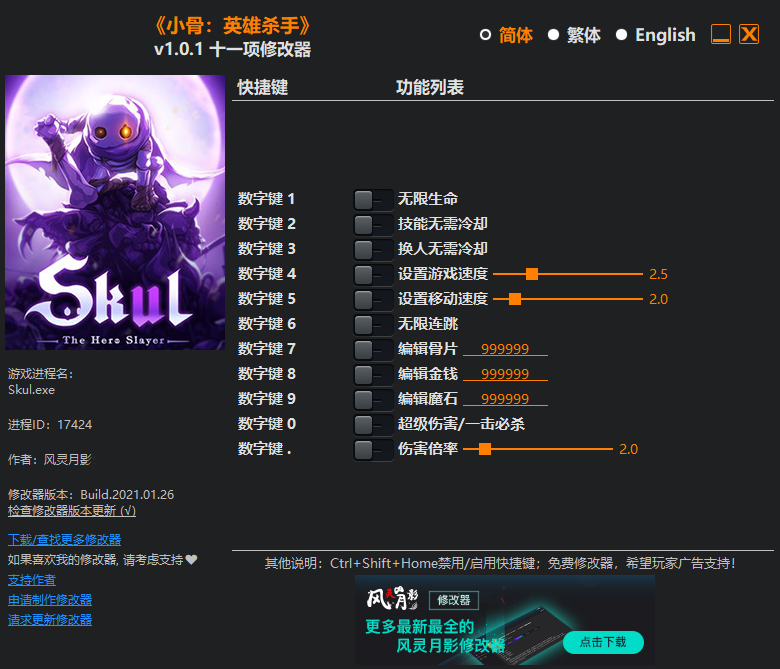The width and height of the screenshot is (780, 669).
Task: Open the 下载/查找更多修改器 link
Action: pos(64,540)
